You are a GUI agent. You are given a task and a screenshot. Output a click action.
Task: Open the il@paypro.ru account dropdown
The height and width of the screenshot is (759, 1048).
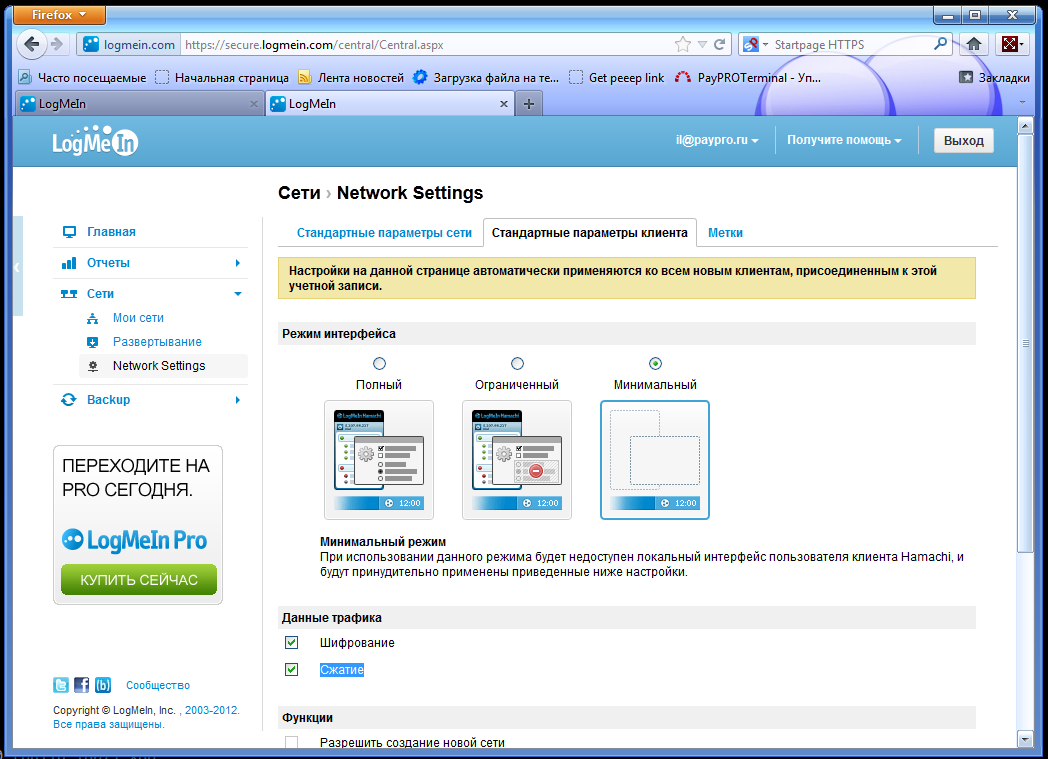coord(716,141)
